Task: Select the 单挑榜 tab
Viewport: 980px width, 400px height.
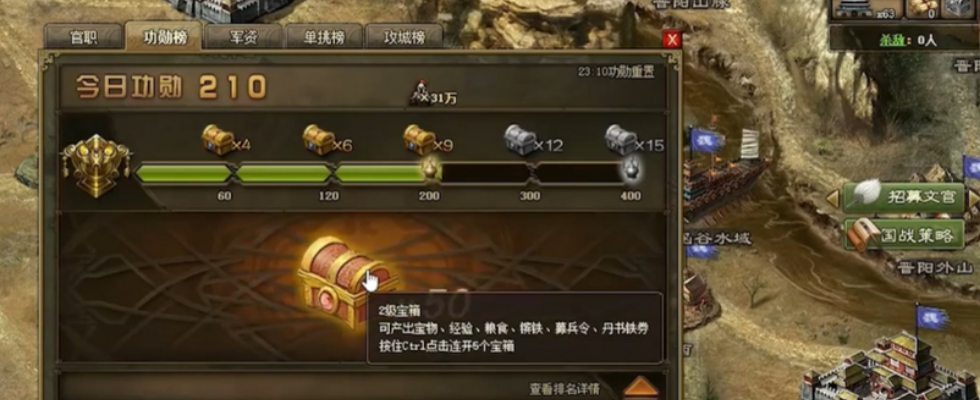Action: point(324,38)
